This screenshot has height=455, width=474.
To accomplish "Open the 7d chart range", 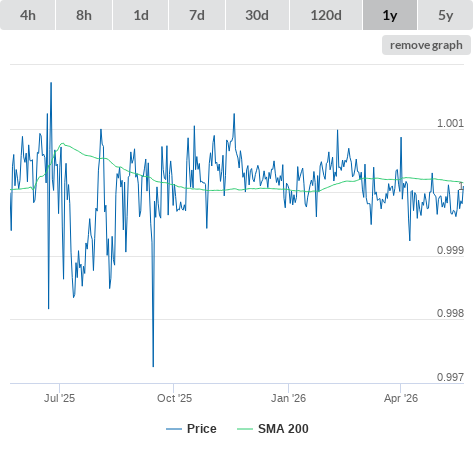I will coord(197,15).
